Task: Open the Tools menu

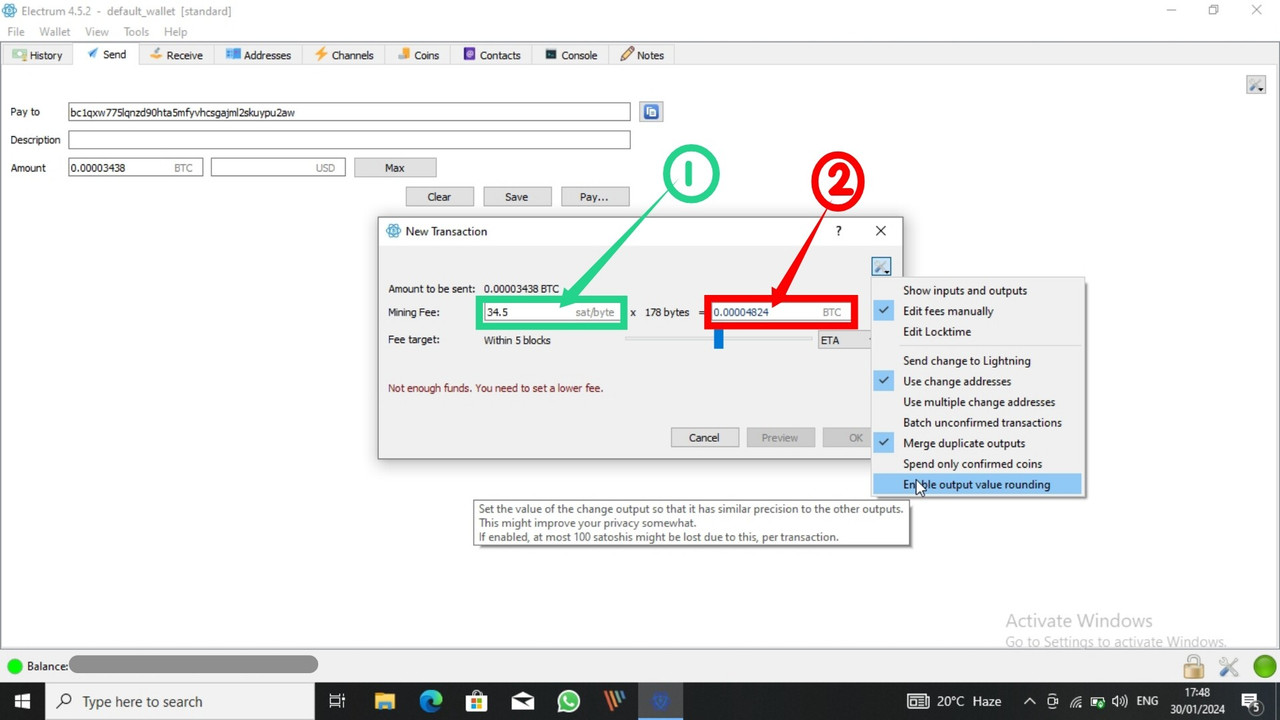Action: point(136,32)
